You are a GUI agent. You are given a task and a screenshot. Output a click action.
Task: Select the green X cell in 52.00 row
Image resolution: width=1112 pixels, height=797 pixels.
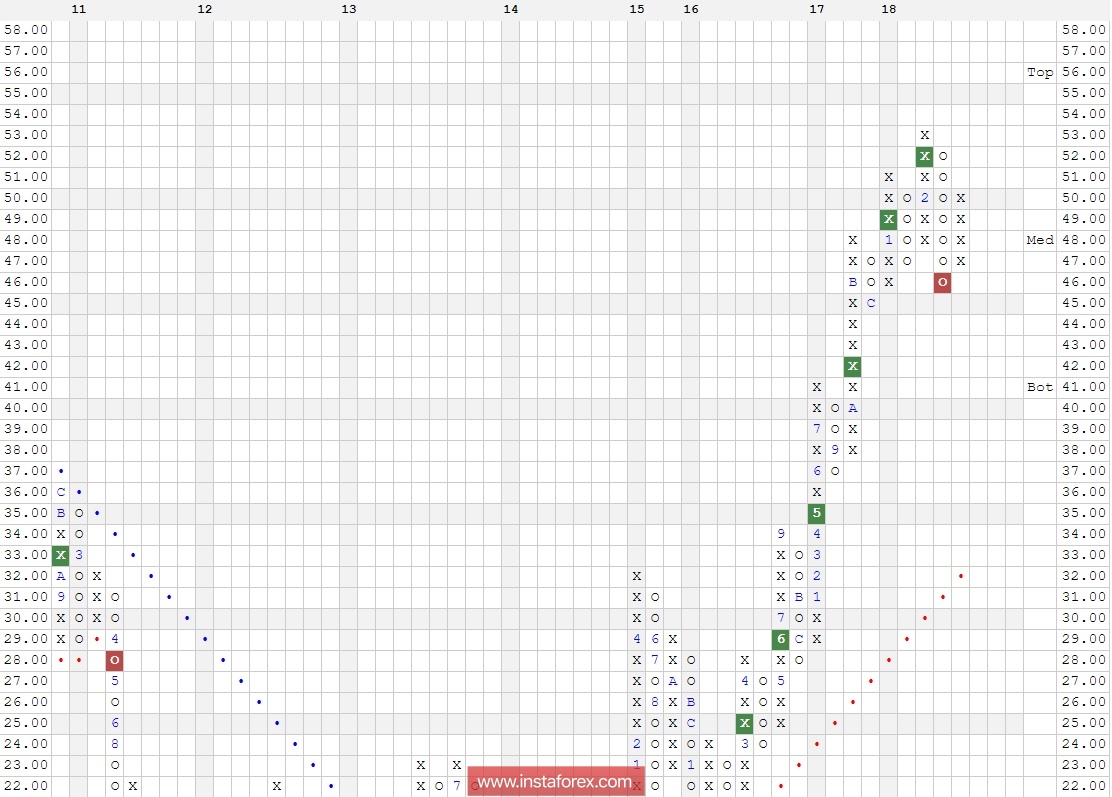[924, 156]
